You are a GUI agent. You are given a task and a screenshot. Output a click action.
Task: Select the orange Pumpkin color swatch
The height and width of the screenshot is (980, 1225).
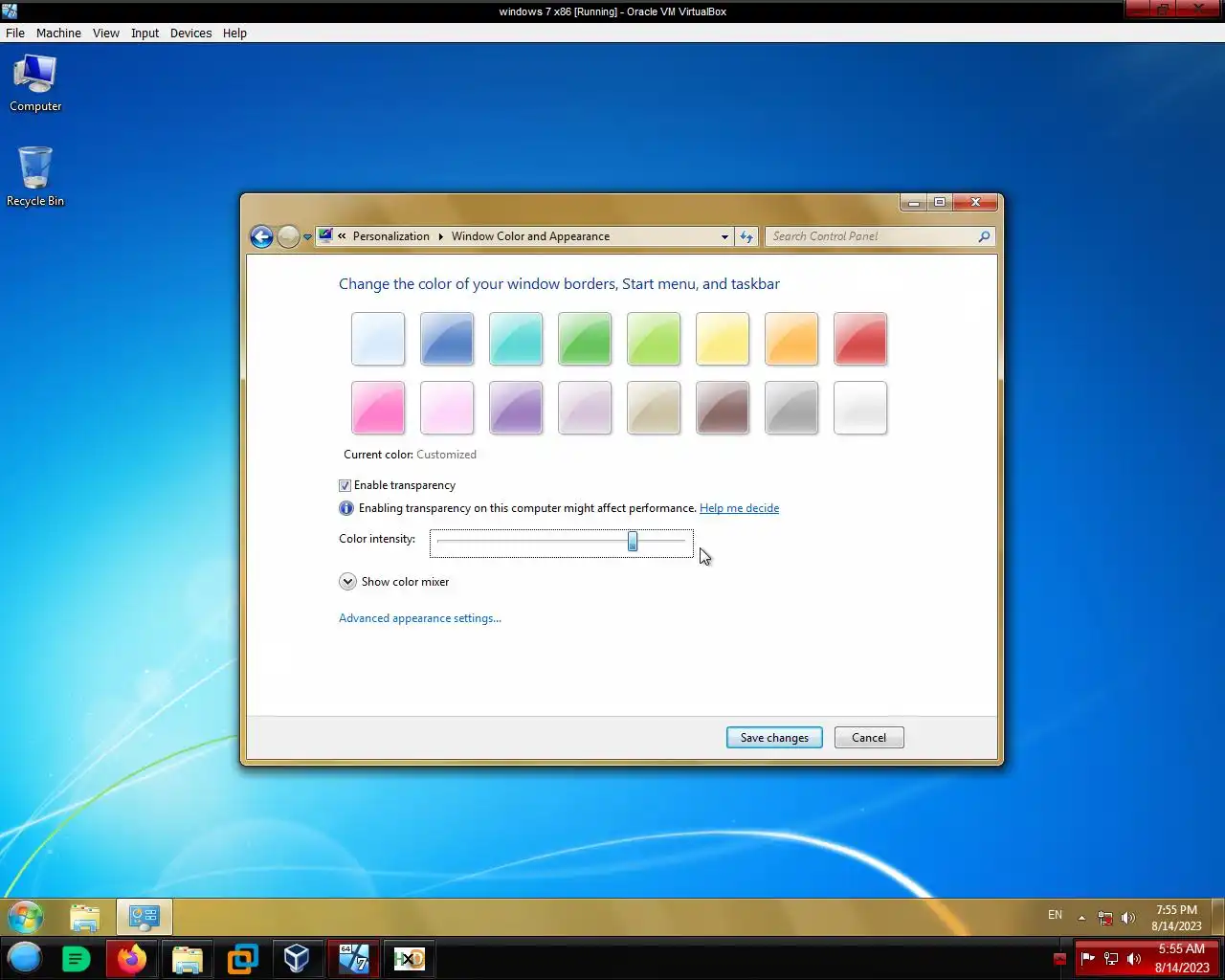click(791, 339)
